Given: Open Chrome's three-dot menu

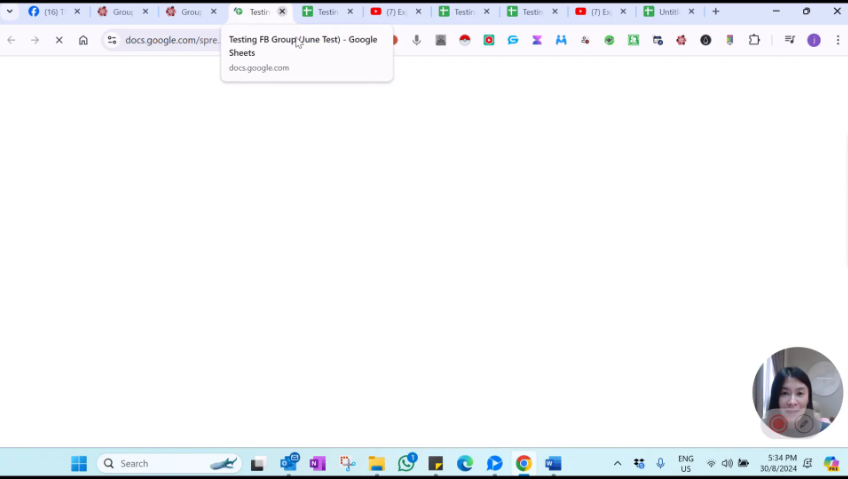Looking at the screenshot, I should (838, 40).
